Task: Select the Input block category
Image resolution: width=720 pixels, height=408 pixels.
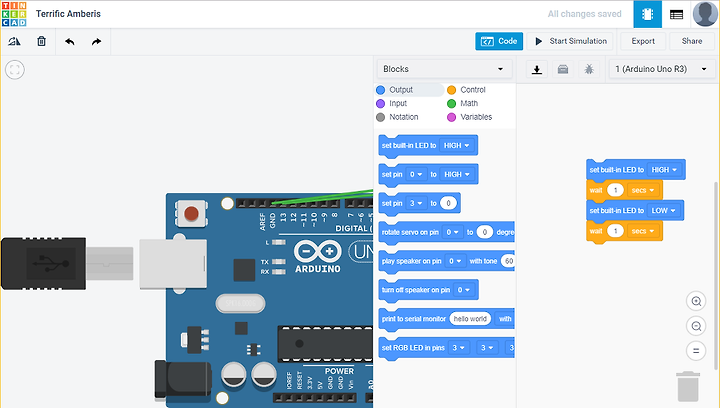Action: (x=392, y=103)
